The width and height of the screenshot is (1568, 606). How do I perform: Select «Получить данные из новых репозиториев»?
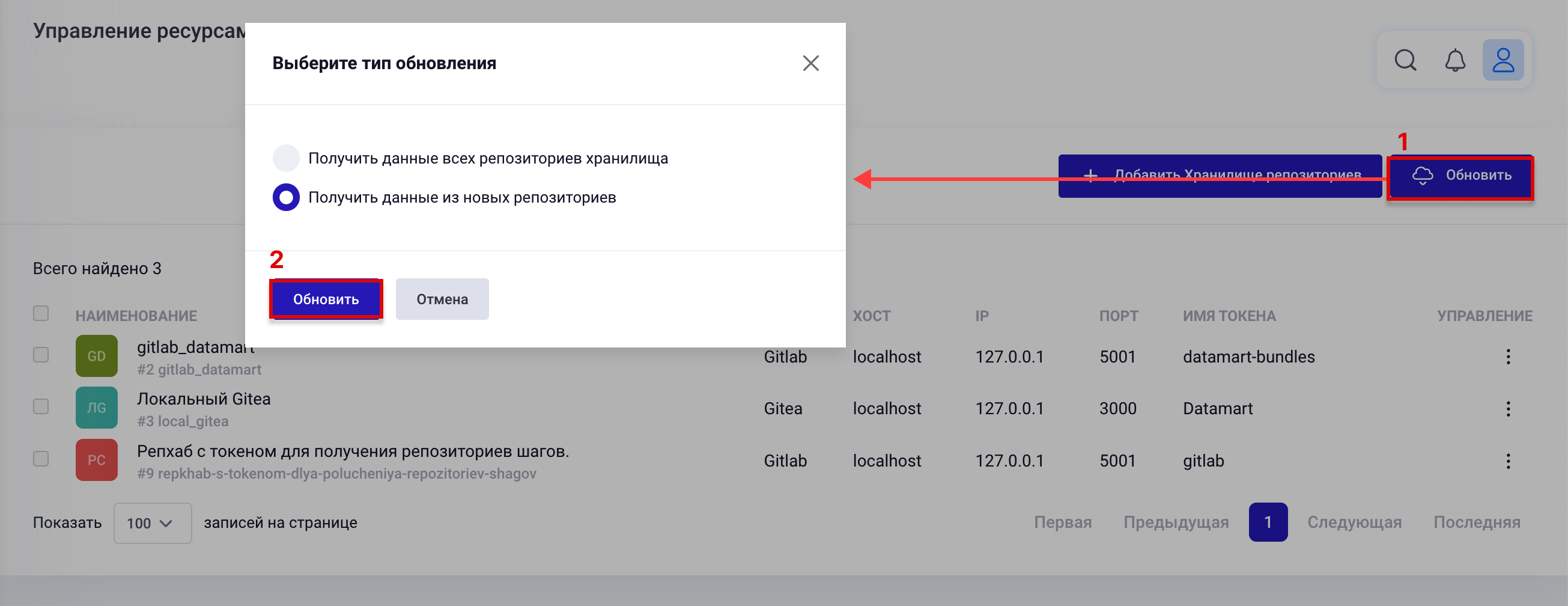point(286,197)
